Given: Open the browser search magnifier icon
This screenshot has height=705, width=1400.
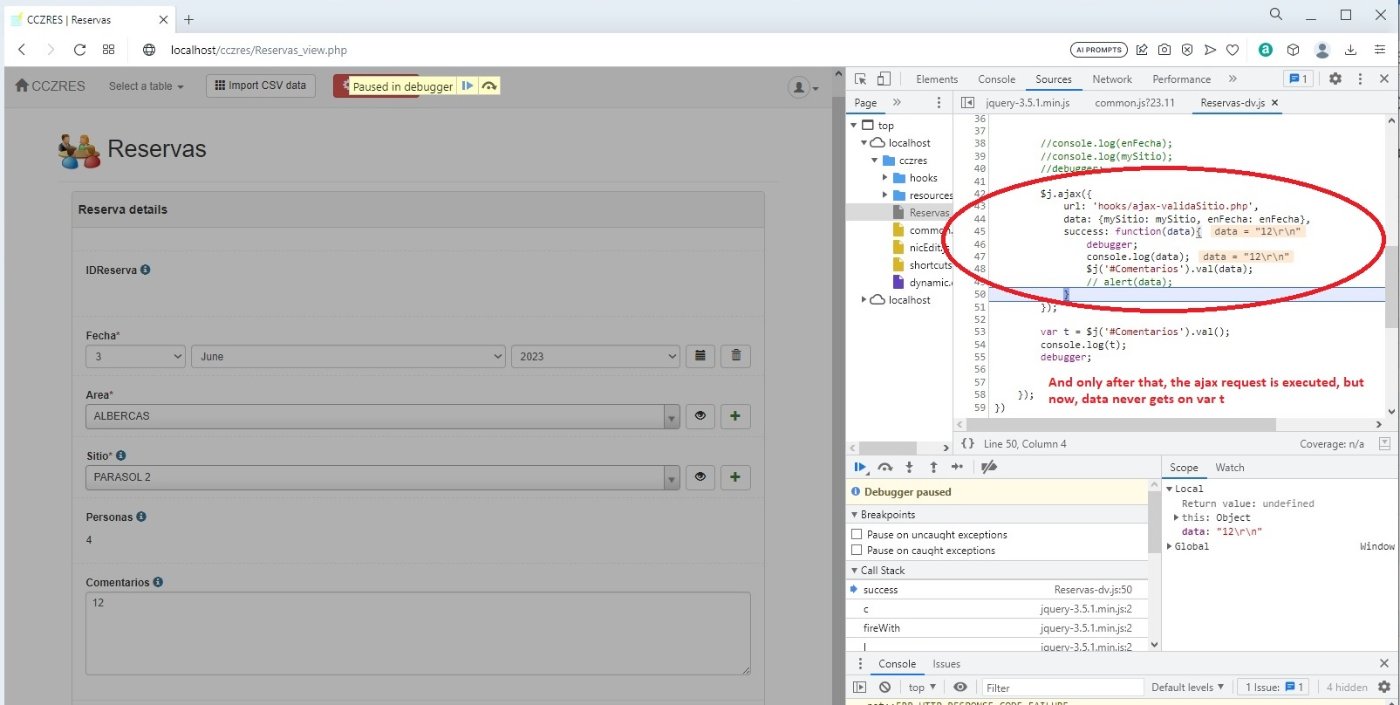Looking at the screenshot, I should (x=1276, y=14).
